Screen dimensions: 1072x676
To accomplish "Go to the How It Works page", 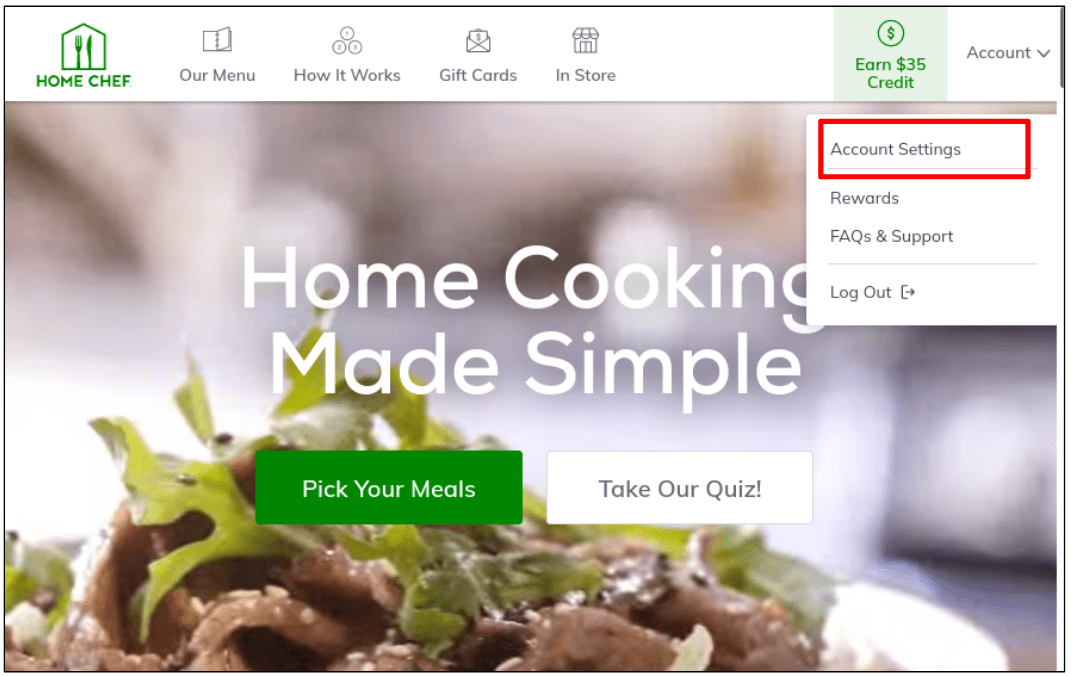I will point(347,75).
